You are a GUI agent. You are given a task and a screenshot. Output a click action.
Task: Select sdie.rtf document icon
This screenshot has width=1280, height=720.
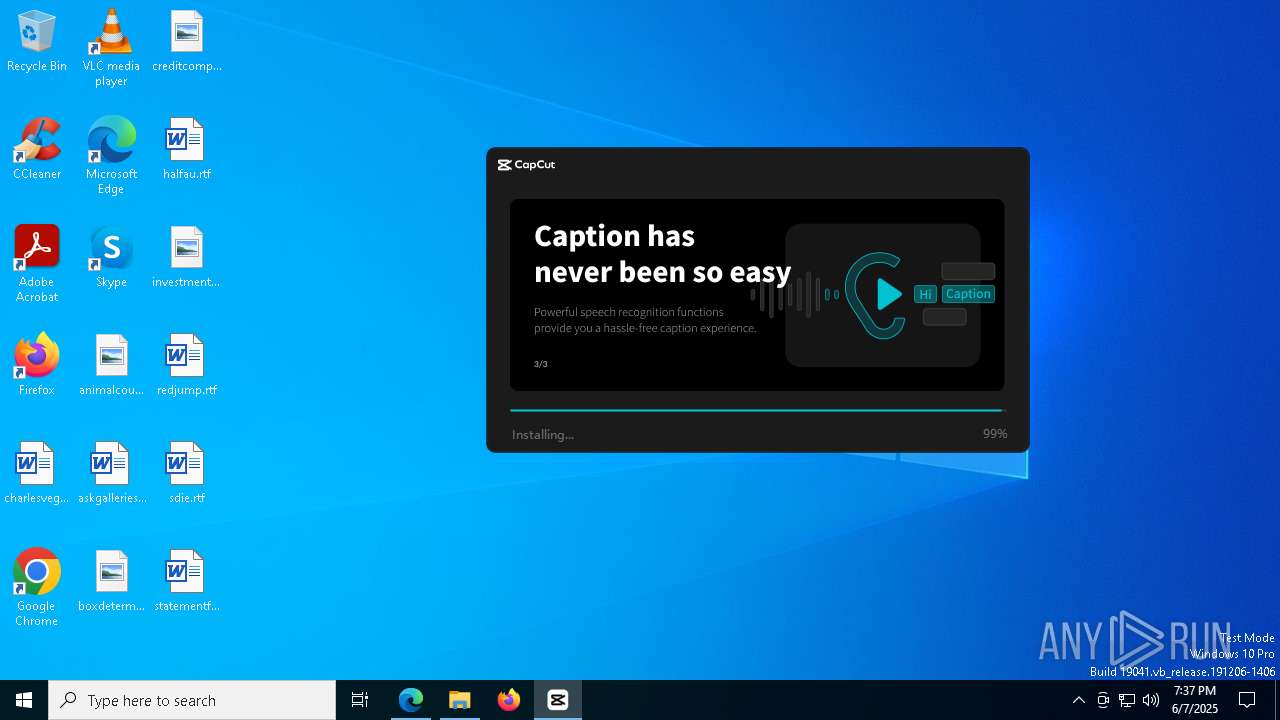(187, 473)
